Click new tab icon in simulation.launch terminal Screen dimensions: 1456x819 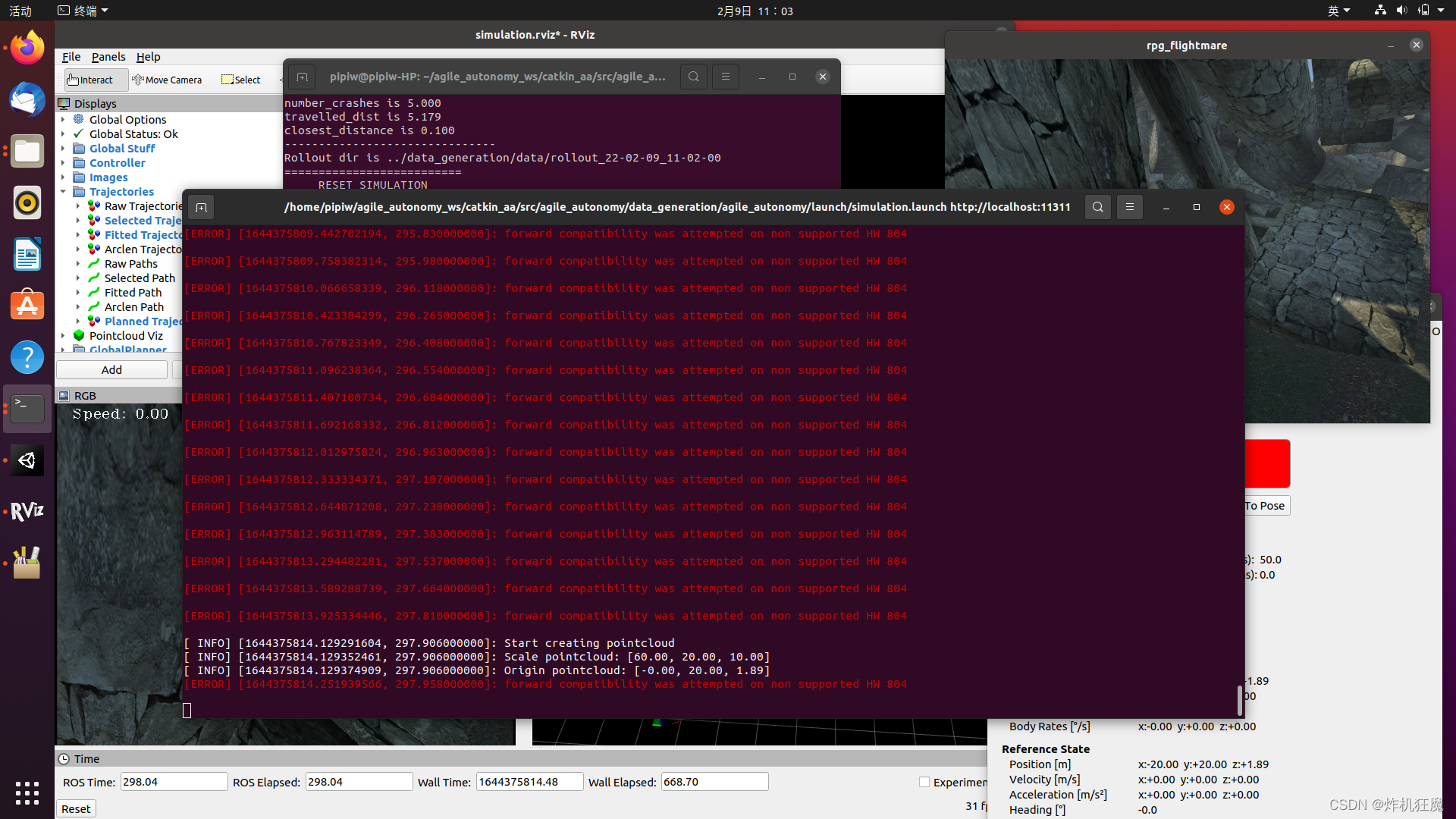coord(201,207)
